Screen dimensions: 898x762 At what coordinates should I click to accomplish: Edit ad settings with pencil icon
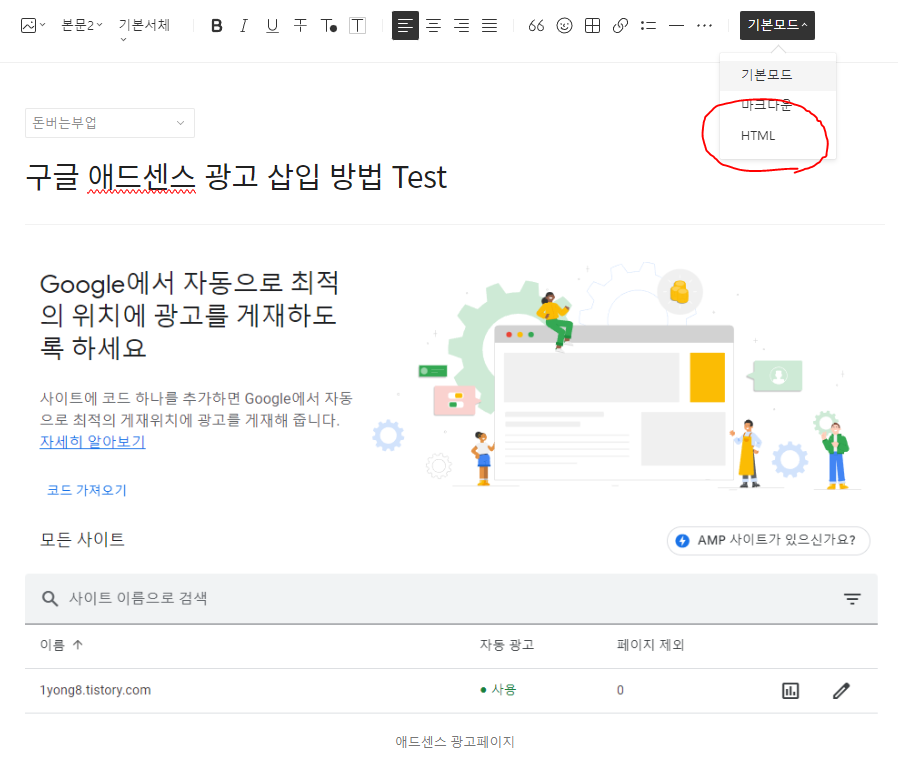point(841,691)
